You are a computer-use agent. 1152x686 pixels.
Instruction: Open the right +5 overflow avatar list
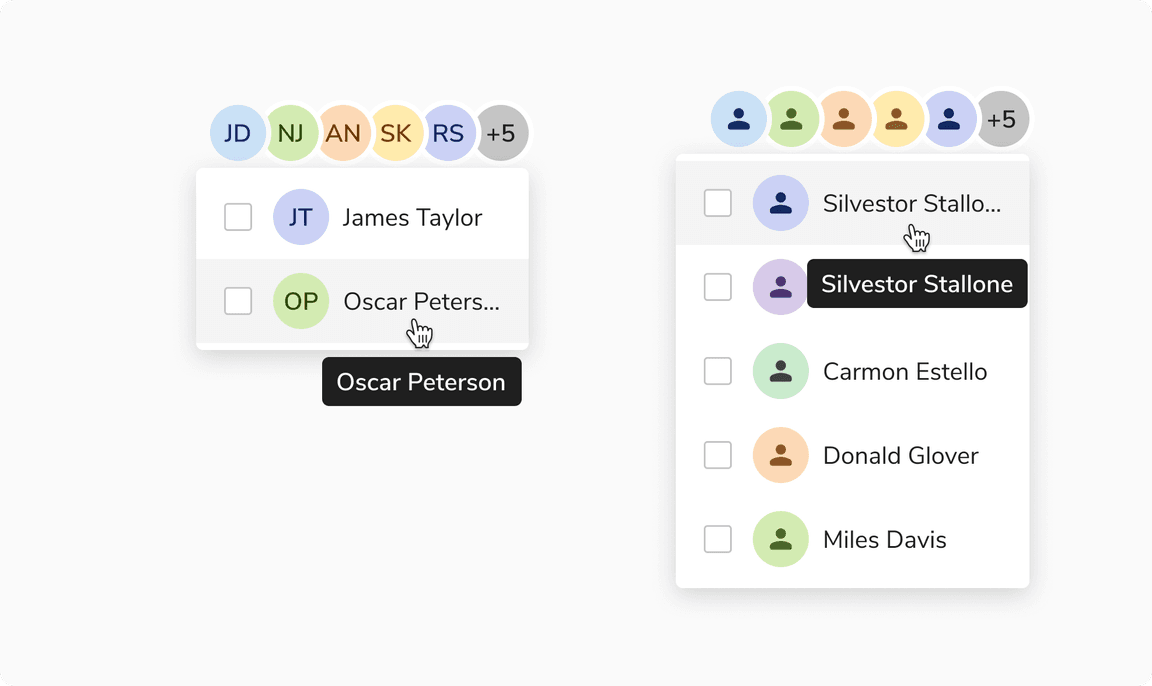[x=1002, y=120]
